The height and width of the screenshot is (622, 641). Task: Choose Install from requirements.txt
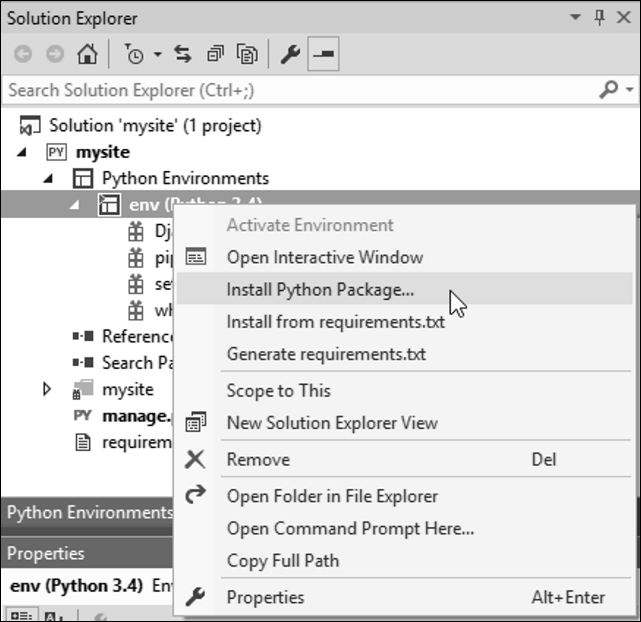tap(336, 322)
